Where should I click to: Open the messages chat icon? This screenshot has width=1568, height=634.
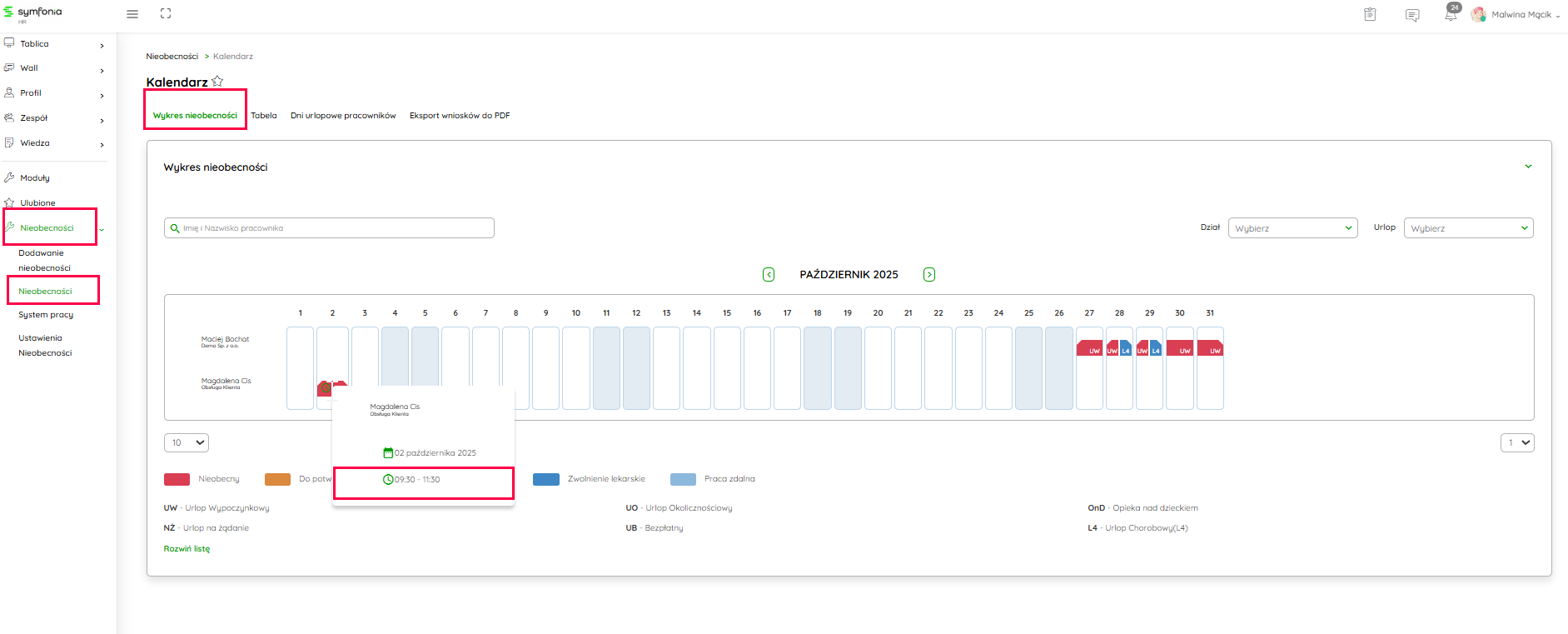1412,15
